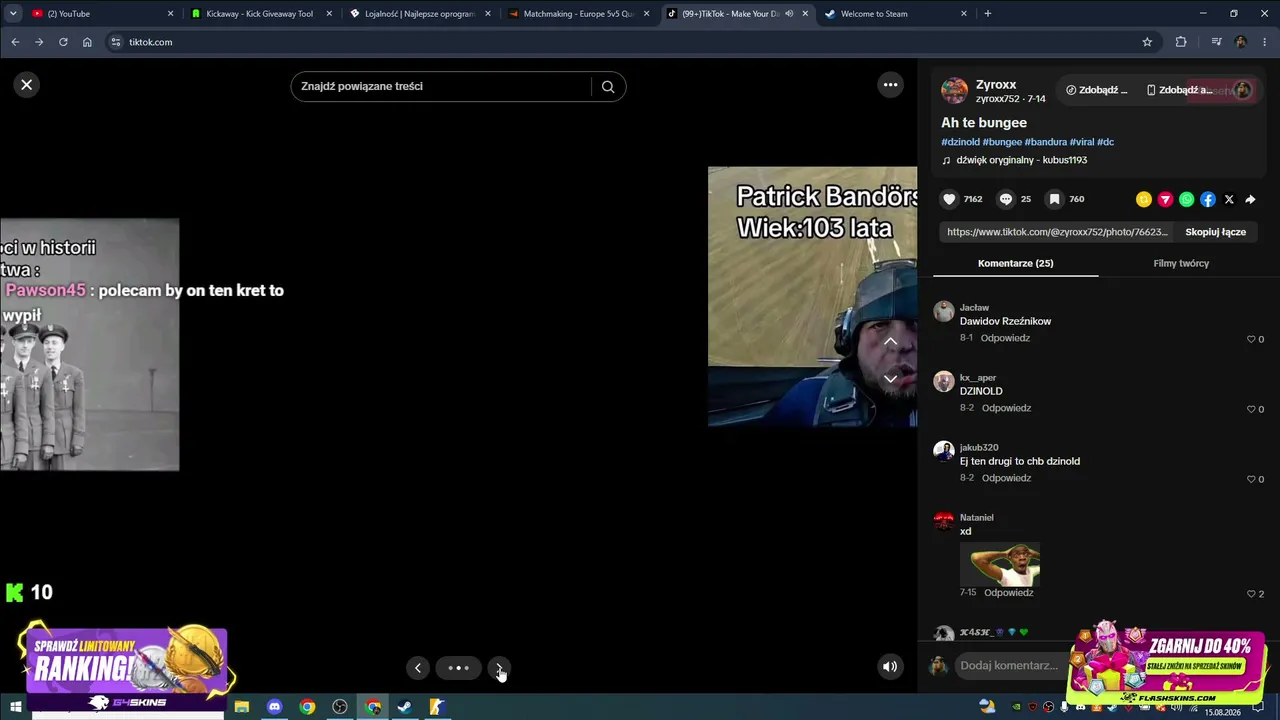Bookmark the post with the icon showing 760

point(1054,199)
